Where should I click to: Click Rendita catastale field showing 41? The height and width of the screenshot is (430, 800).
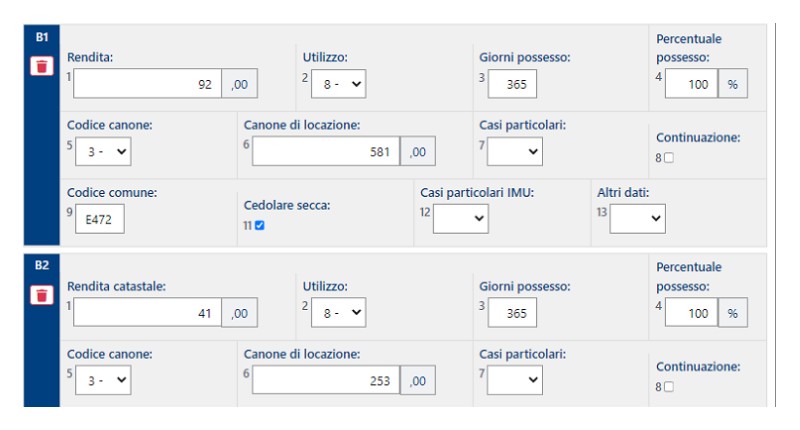[x=147, y=313]
